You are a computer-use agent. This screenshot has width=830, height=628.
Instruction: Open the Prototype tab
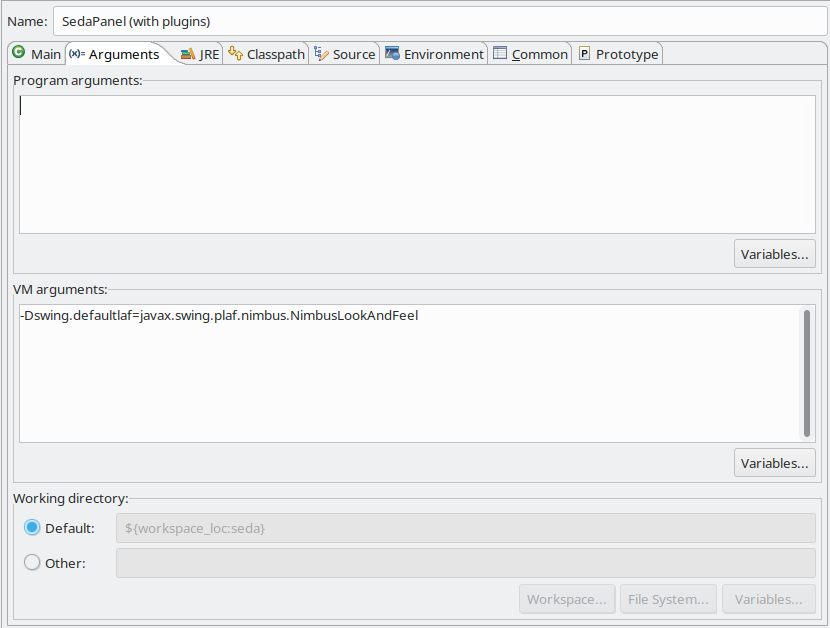tap(617, 54)
